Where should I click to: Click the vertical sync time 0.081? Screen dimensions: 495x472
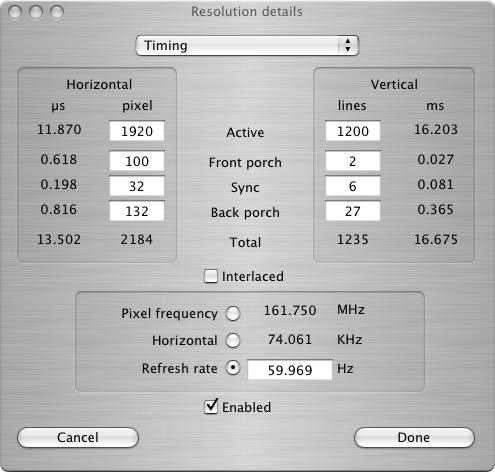[x=436, y=184]
